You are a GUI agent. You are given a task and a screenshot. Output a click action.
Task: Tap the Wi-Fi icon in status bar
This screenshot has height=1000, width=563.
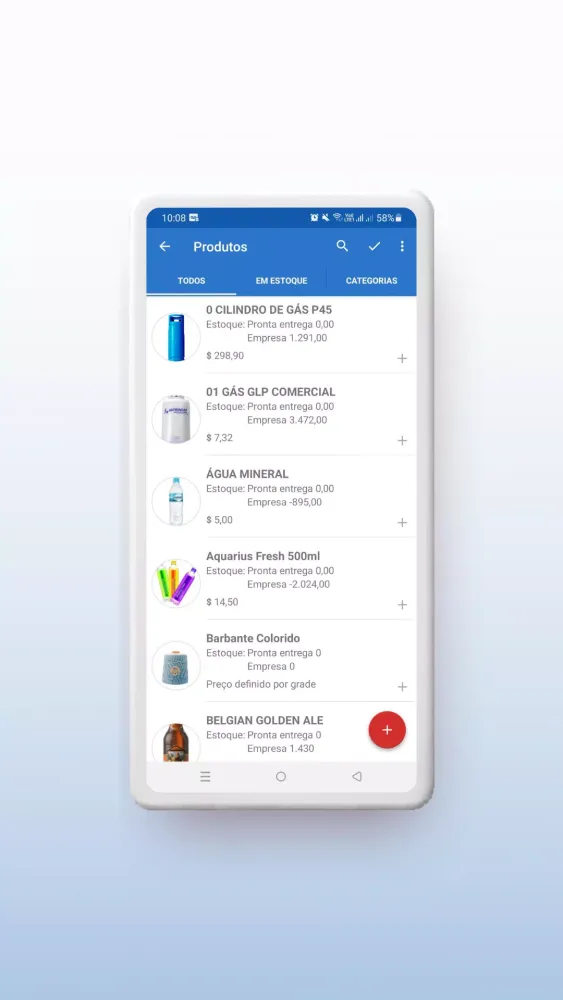pos(337,218)
